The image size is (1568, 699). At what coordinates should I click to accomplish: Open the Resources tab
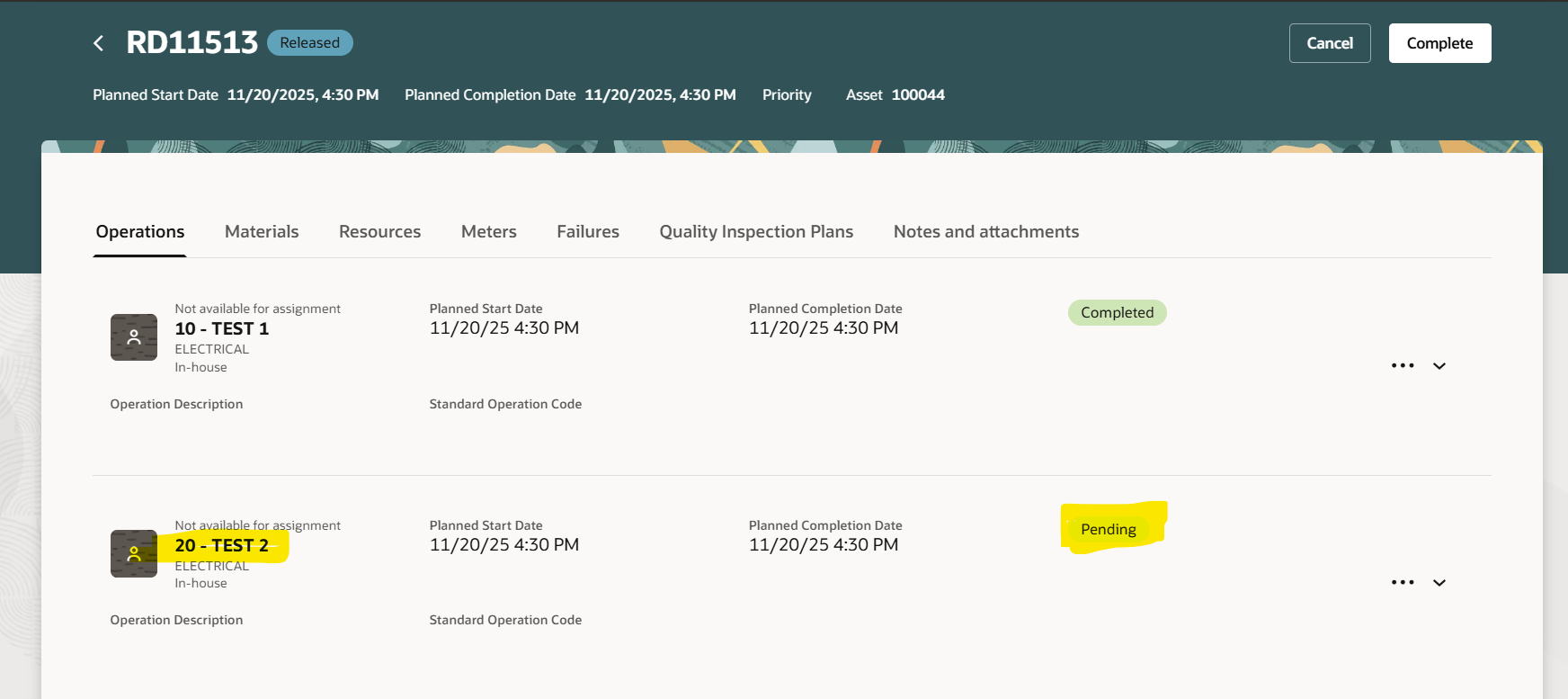click(x=379, y=232)
